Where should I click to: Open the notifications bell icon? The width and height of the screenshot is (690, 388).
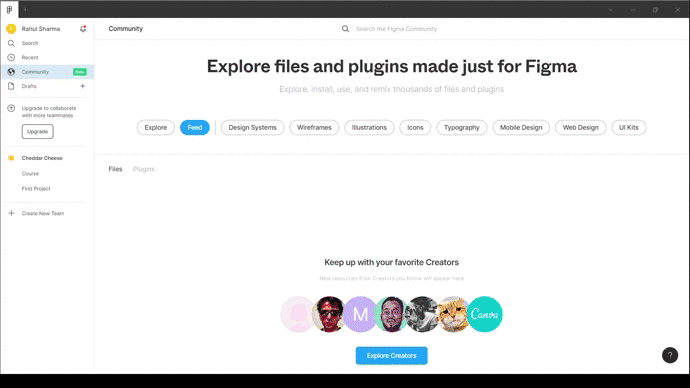(x=83, y=29)
